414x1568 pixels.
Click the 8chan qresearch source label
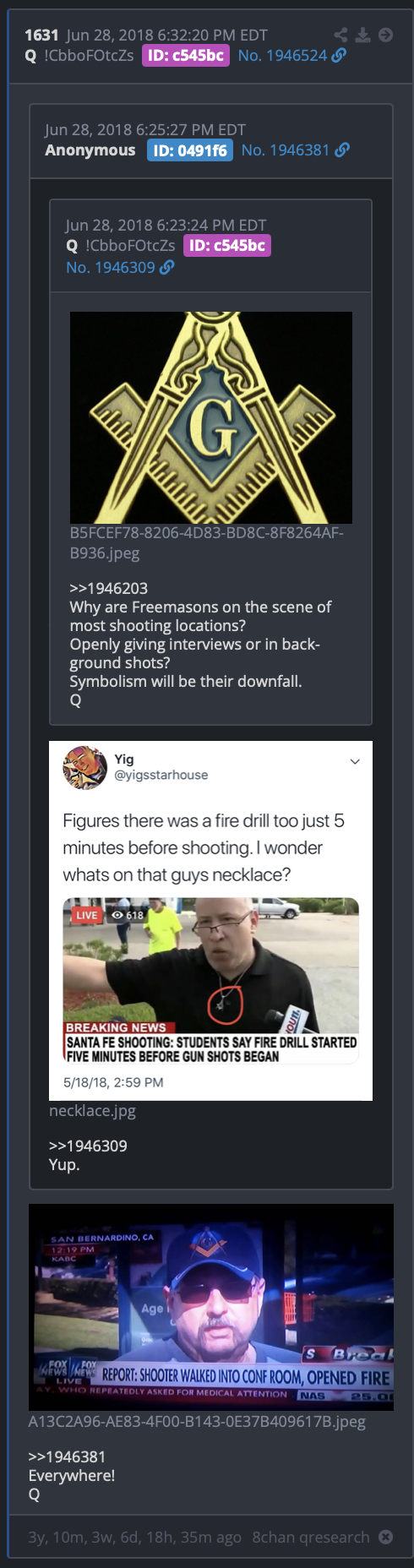tap(311, 1537)
